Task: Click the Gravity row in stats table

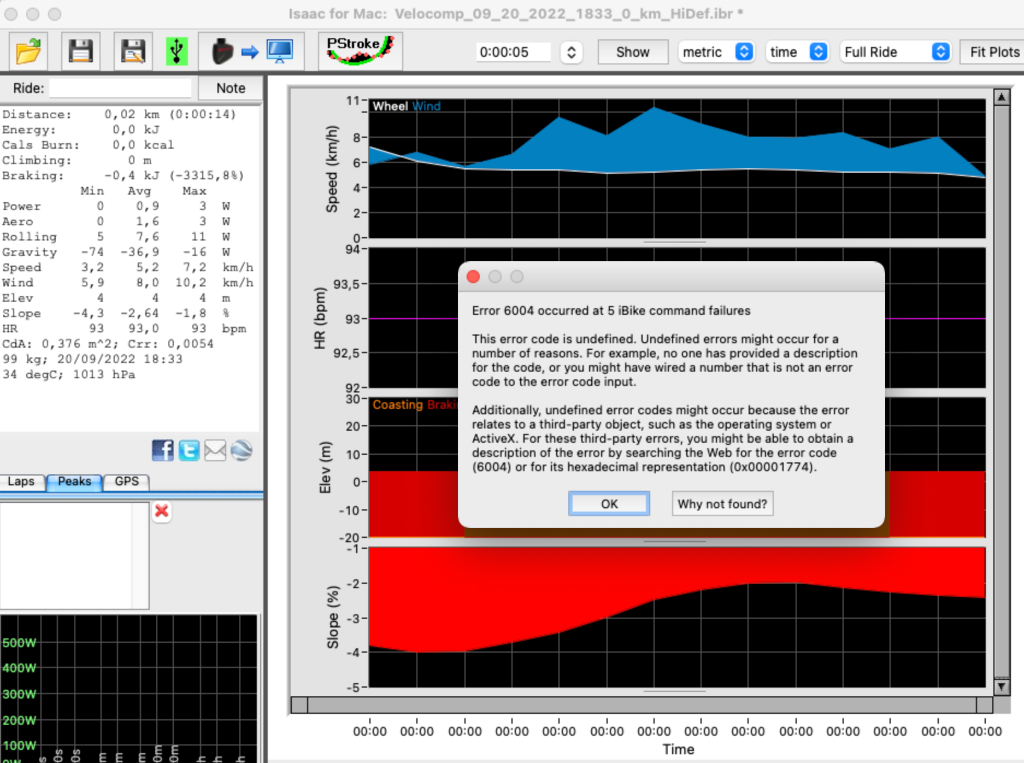Action: coord(116,252)
